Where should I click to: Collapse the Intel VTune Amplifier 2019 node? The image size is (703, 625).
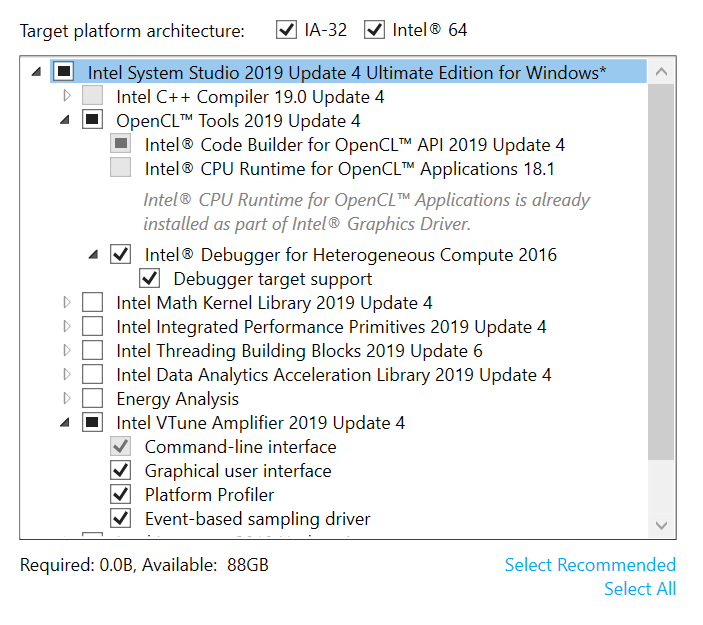tap(65, 422)
